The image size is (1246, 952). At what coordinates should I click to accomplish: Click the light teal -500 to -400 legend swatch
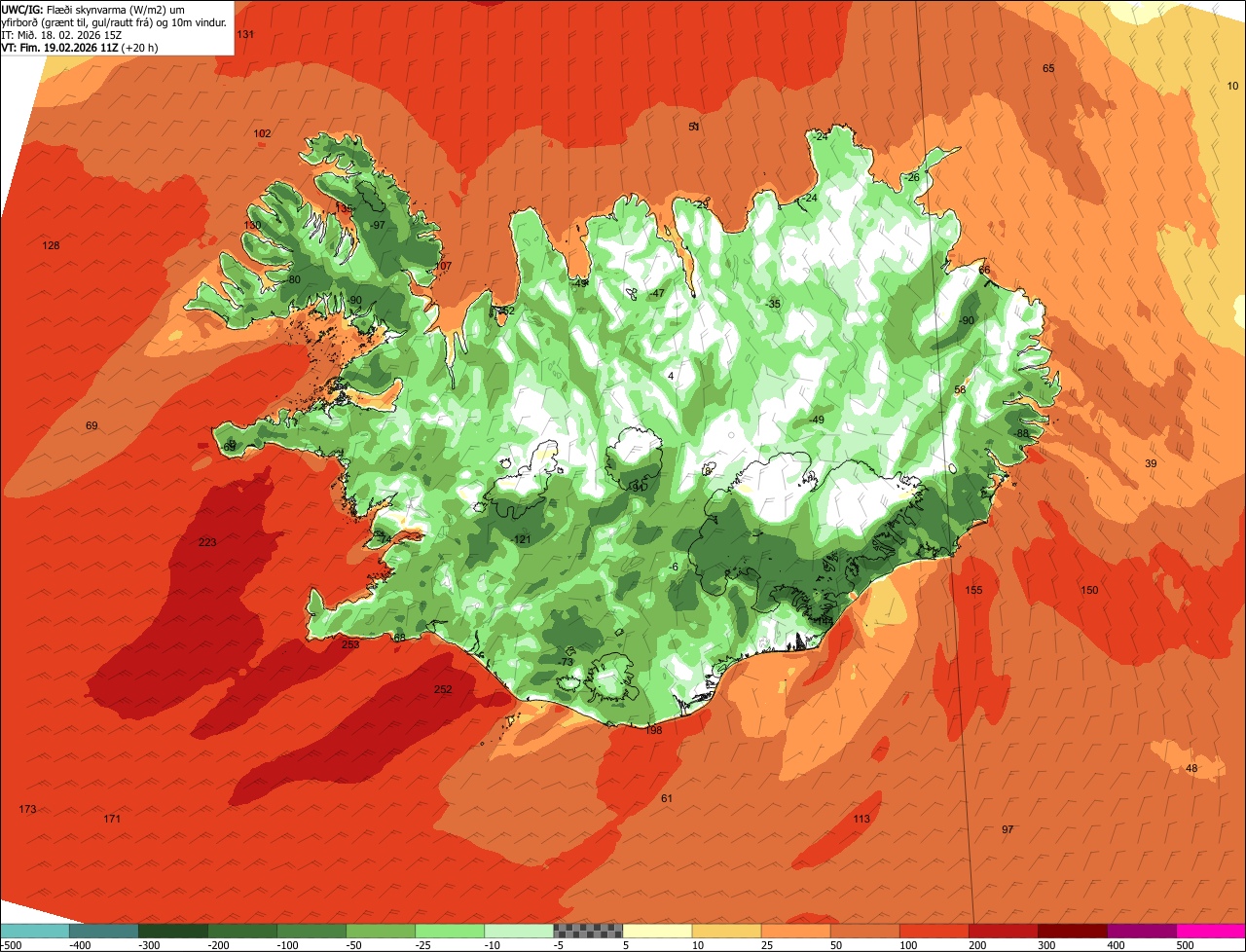pos(35,930)
